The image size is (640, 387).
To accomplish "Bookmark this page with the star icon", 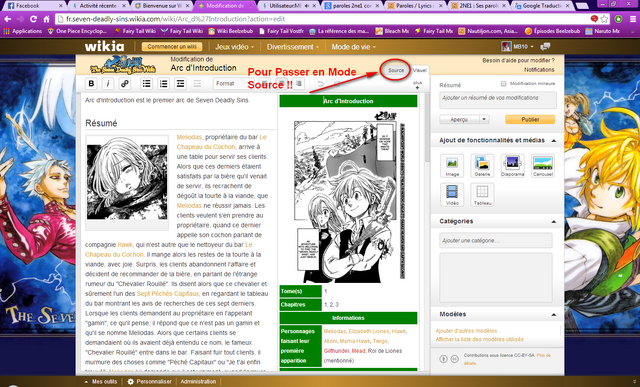I will [x=604, y=19].
